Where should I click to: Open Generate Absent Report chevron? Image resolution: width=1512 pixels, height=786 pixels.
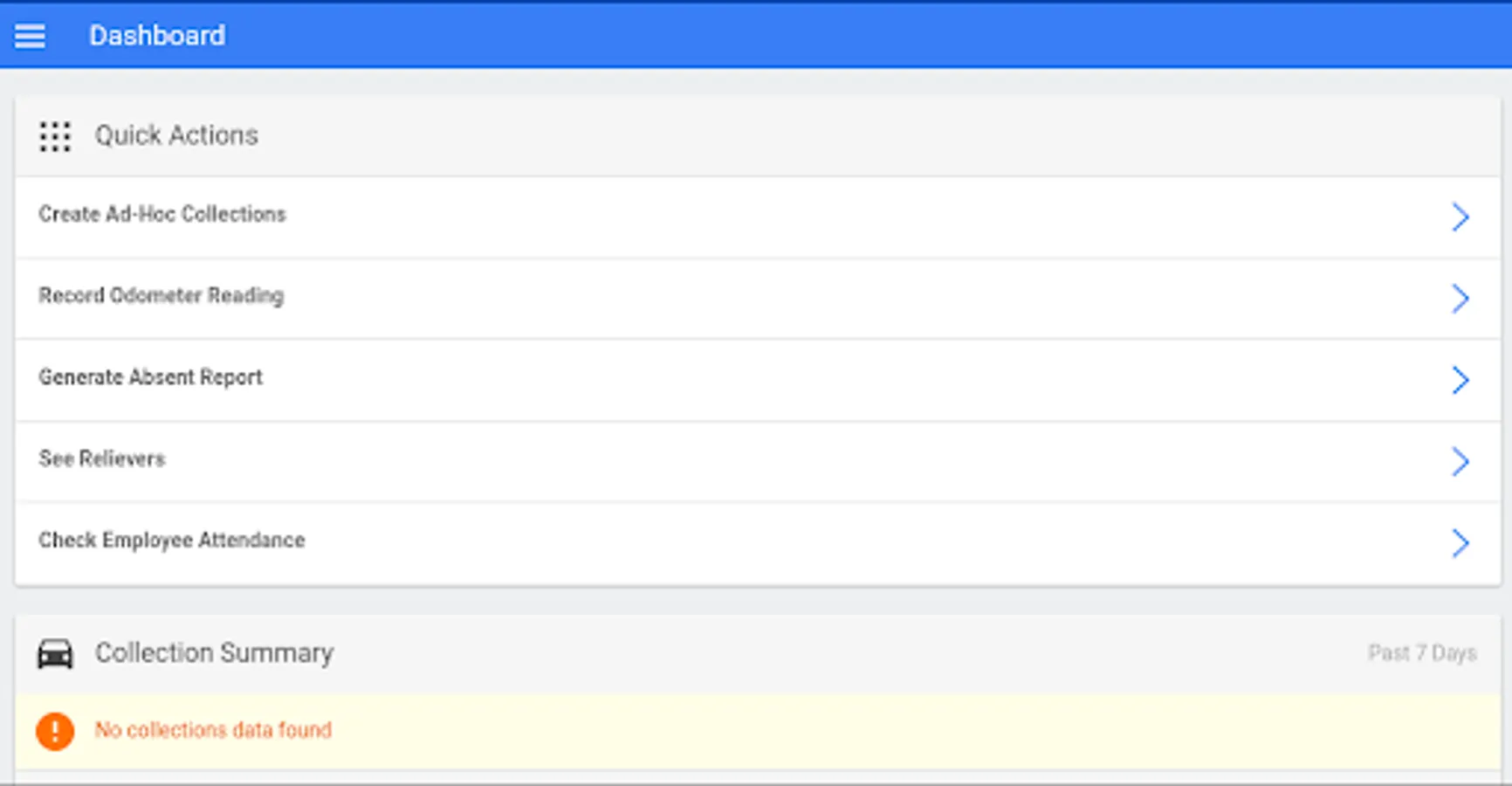[1460, 380]
